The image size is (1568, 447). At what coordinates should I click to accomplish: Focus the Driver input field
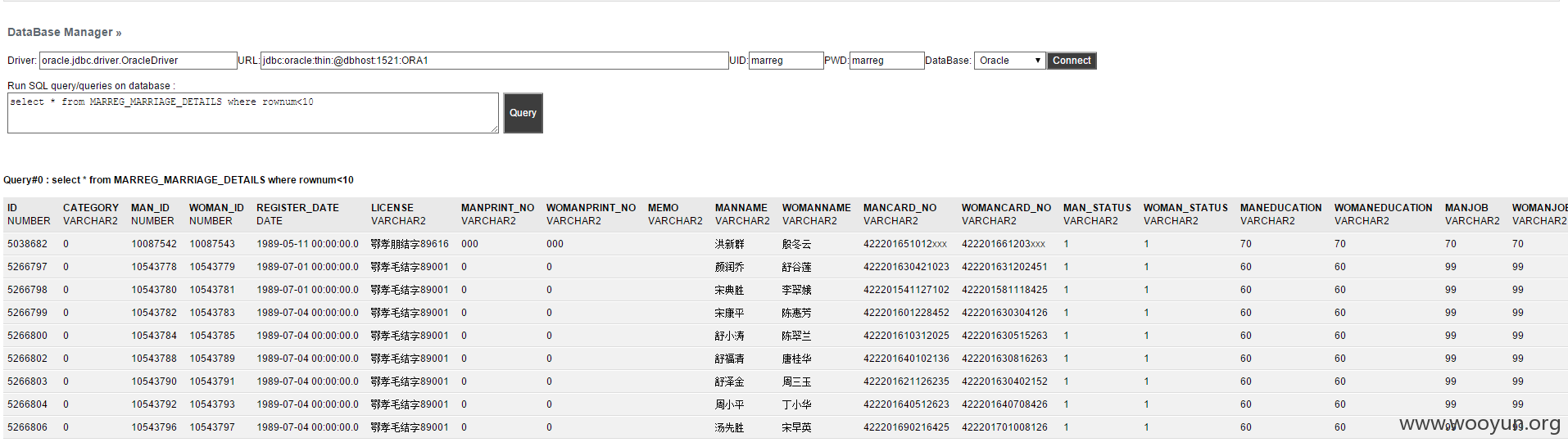tap(138, 61)
